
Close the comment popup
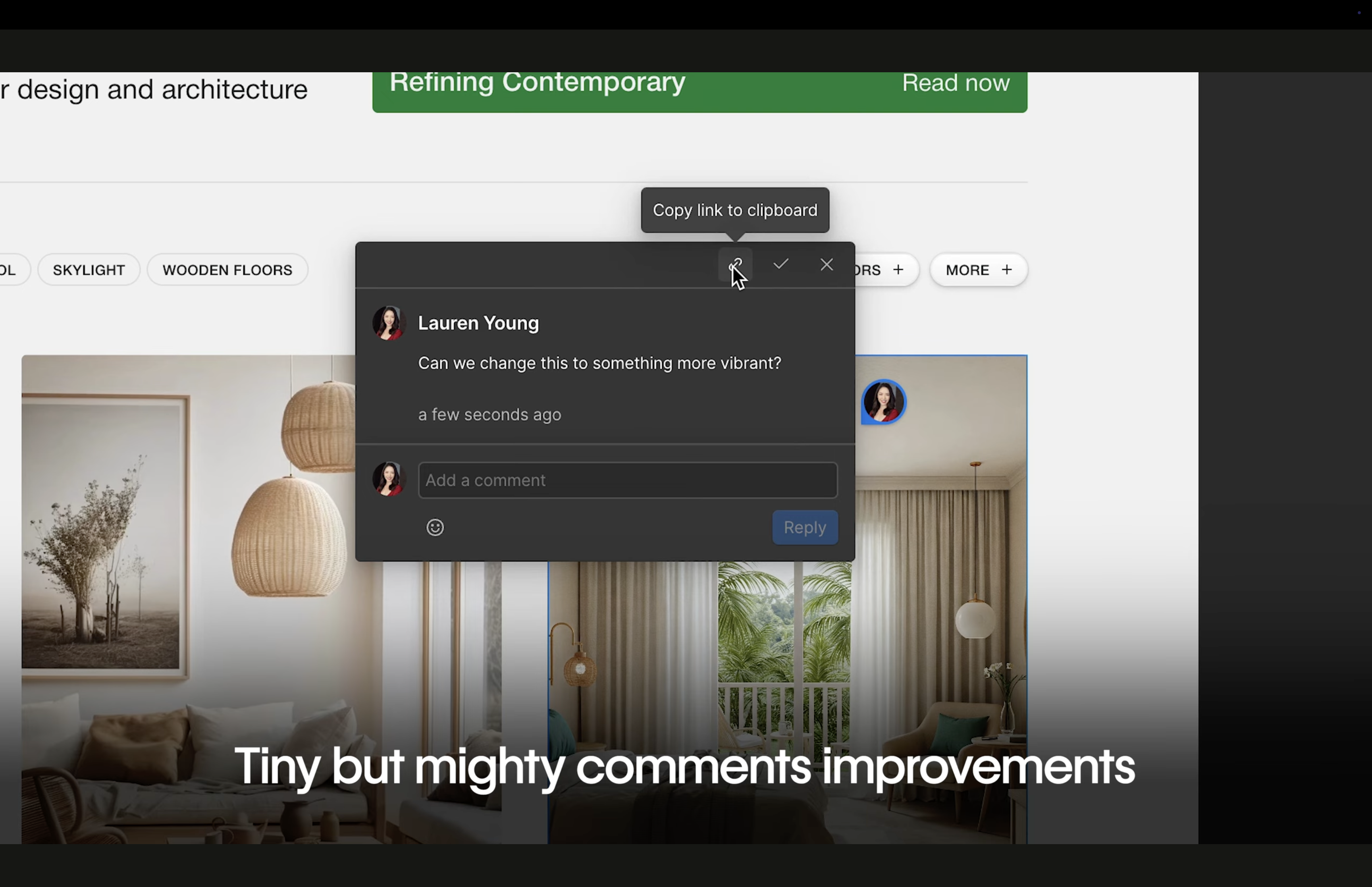point(827,264)
